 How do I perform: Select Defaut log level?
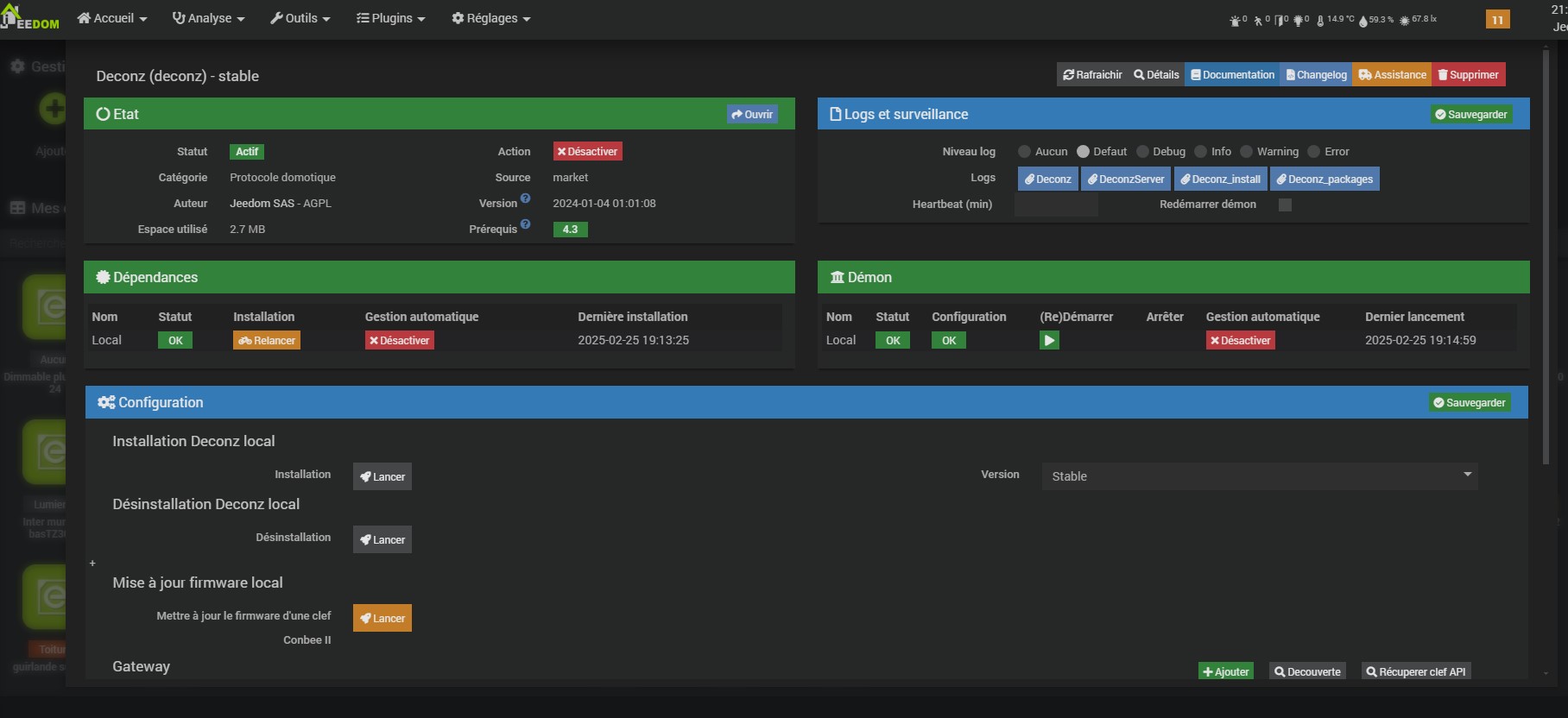point(1083,152)
